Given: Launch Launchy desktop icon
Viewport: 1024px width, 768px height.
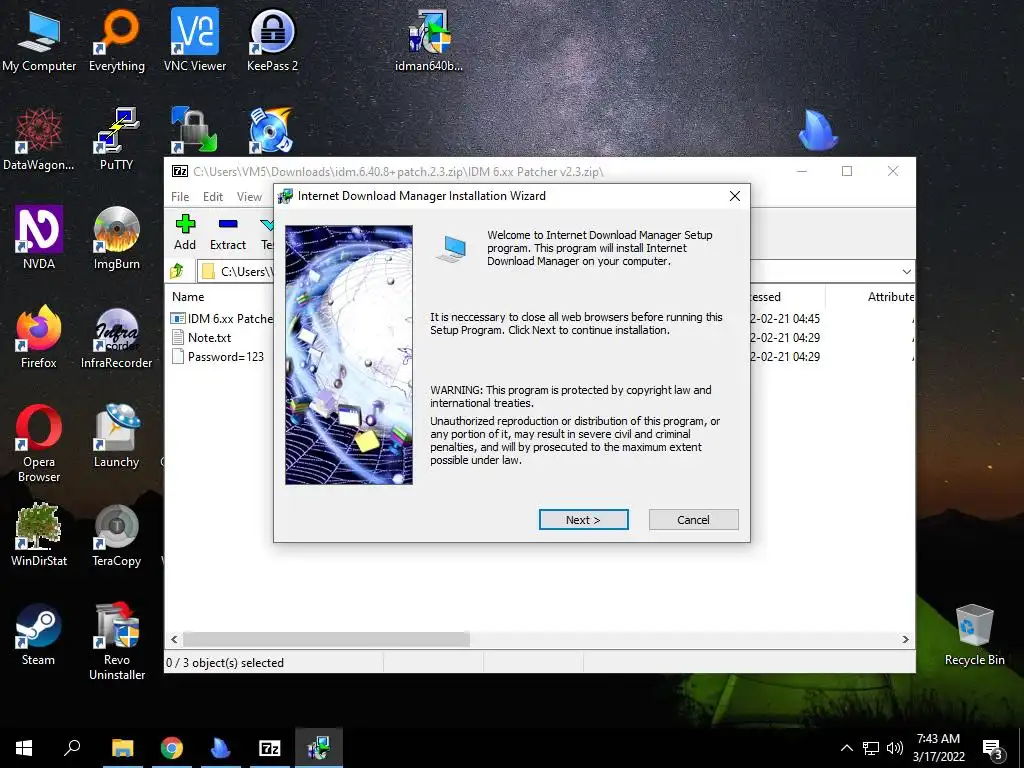Looking at the screenshot, I should (x=117, y=436).
